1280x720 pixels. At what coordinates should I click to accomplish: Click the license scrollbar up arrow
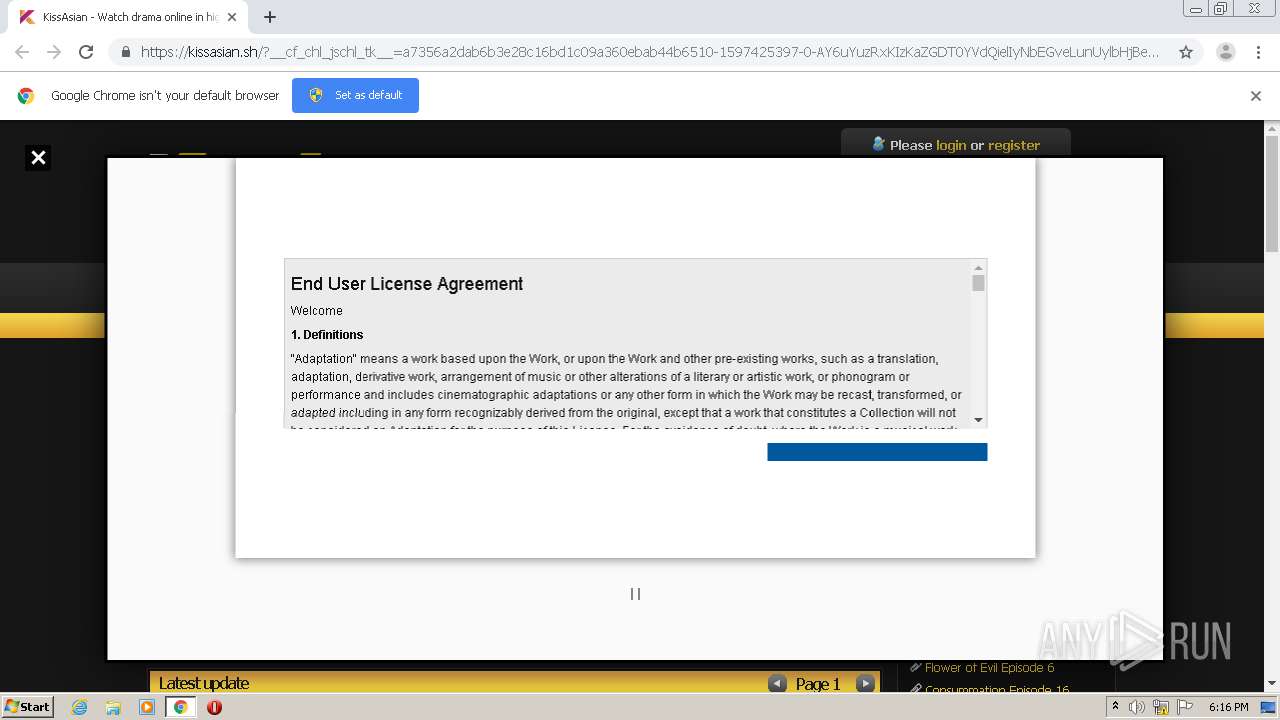pos(978,267)
